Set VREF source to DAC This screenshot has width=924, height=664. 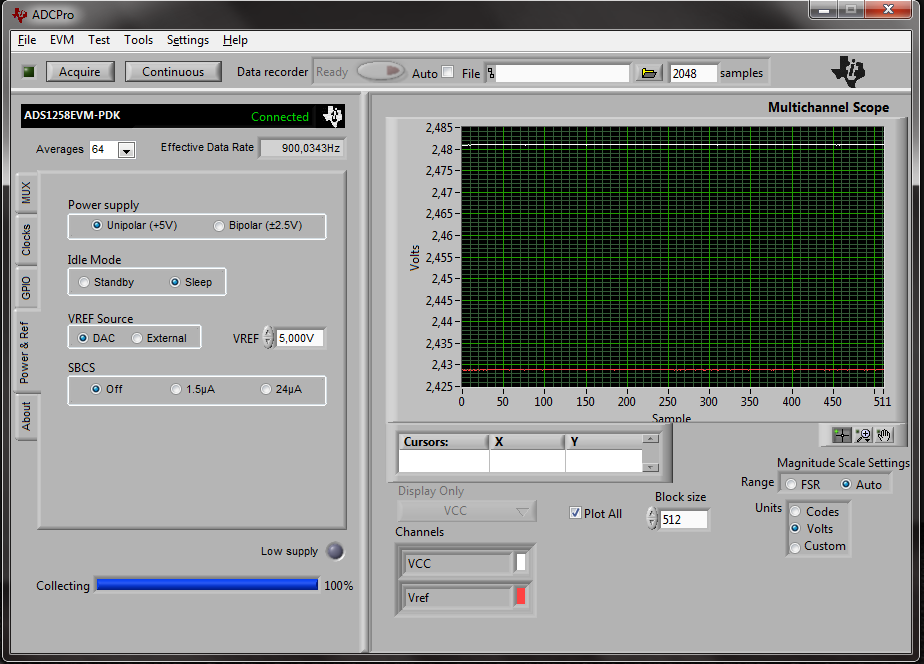[83, 338]
